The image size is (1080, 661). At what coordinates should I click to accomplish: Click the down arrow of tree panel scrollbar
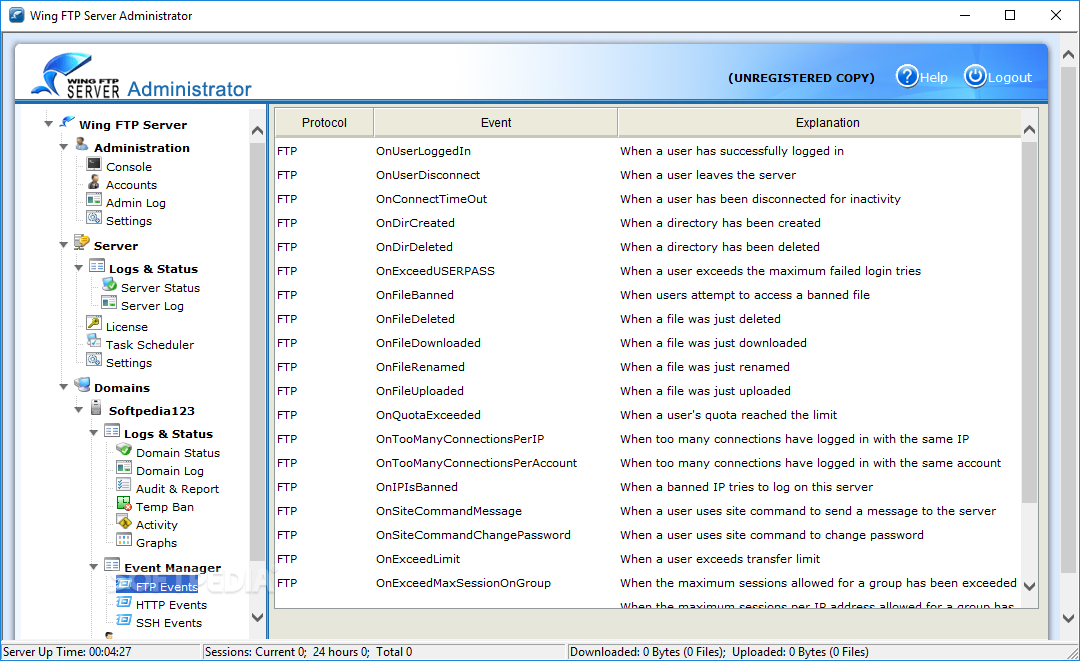[x=258, y=617]
